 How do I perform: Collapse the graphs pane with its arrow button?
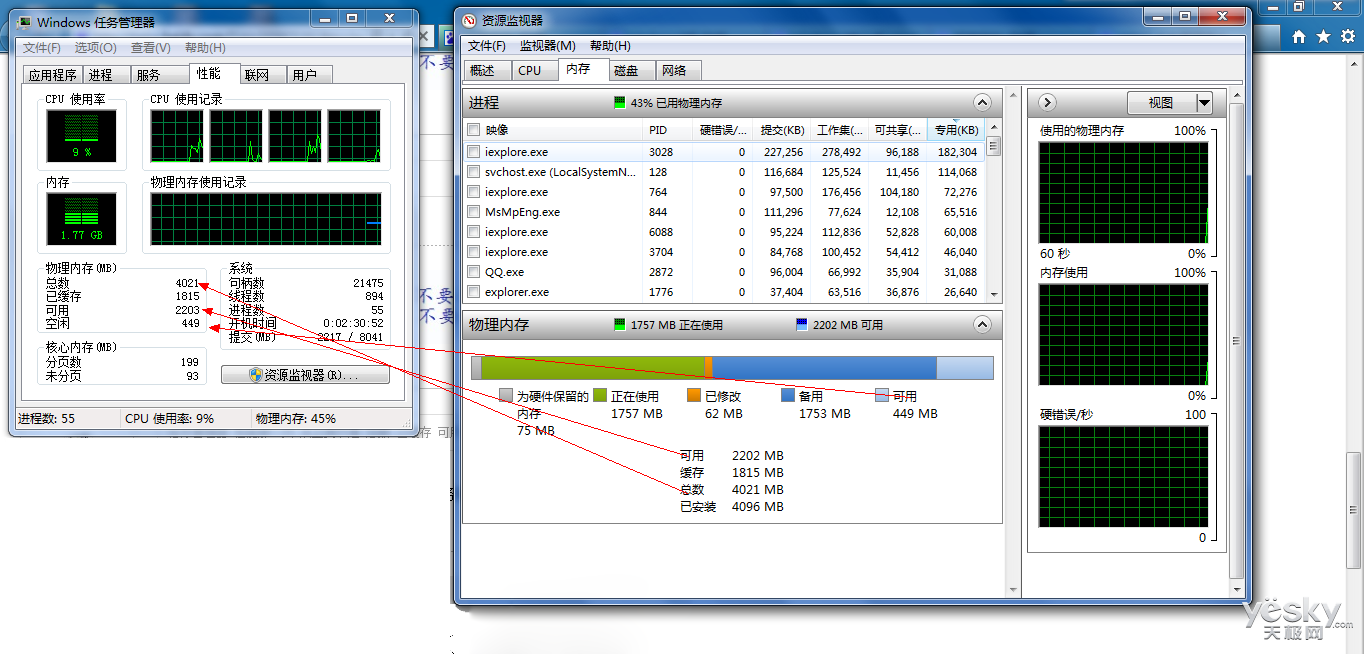[x=1047, y=103]
